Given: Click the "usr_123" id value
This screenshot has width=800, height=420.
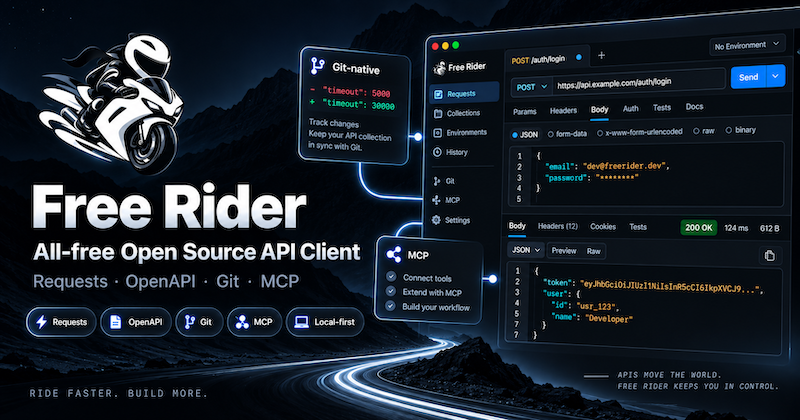Looking at the screenshot, I should point(597,307).
